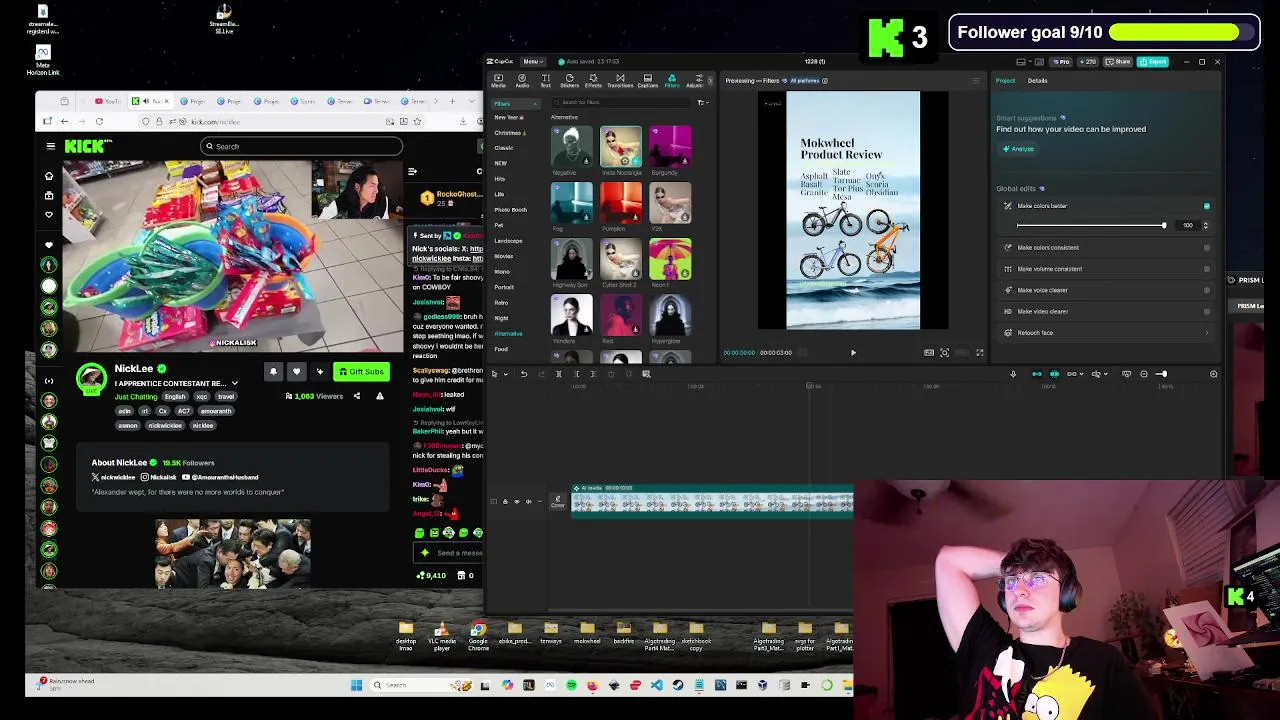1280x720 pixels.
Task: Open the filter sort dropdown beside search
Action: click(703, 102)
